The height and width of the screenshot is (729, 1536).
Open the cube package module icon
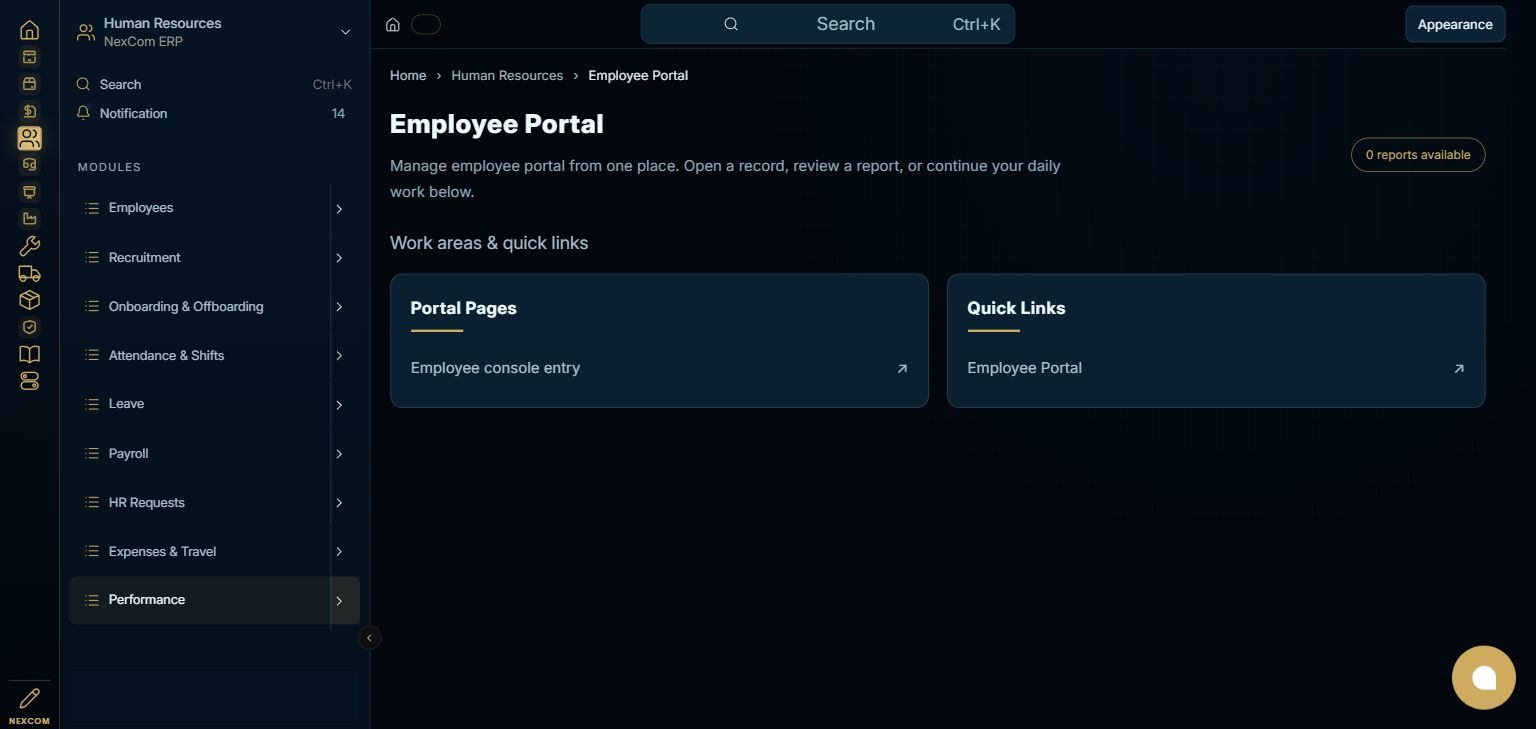(x=29, y=300)
